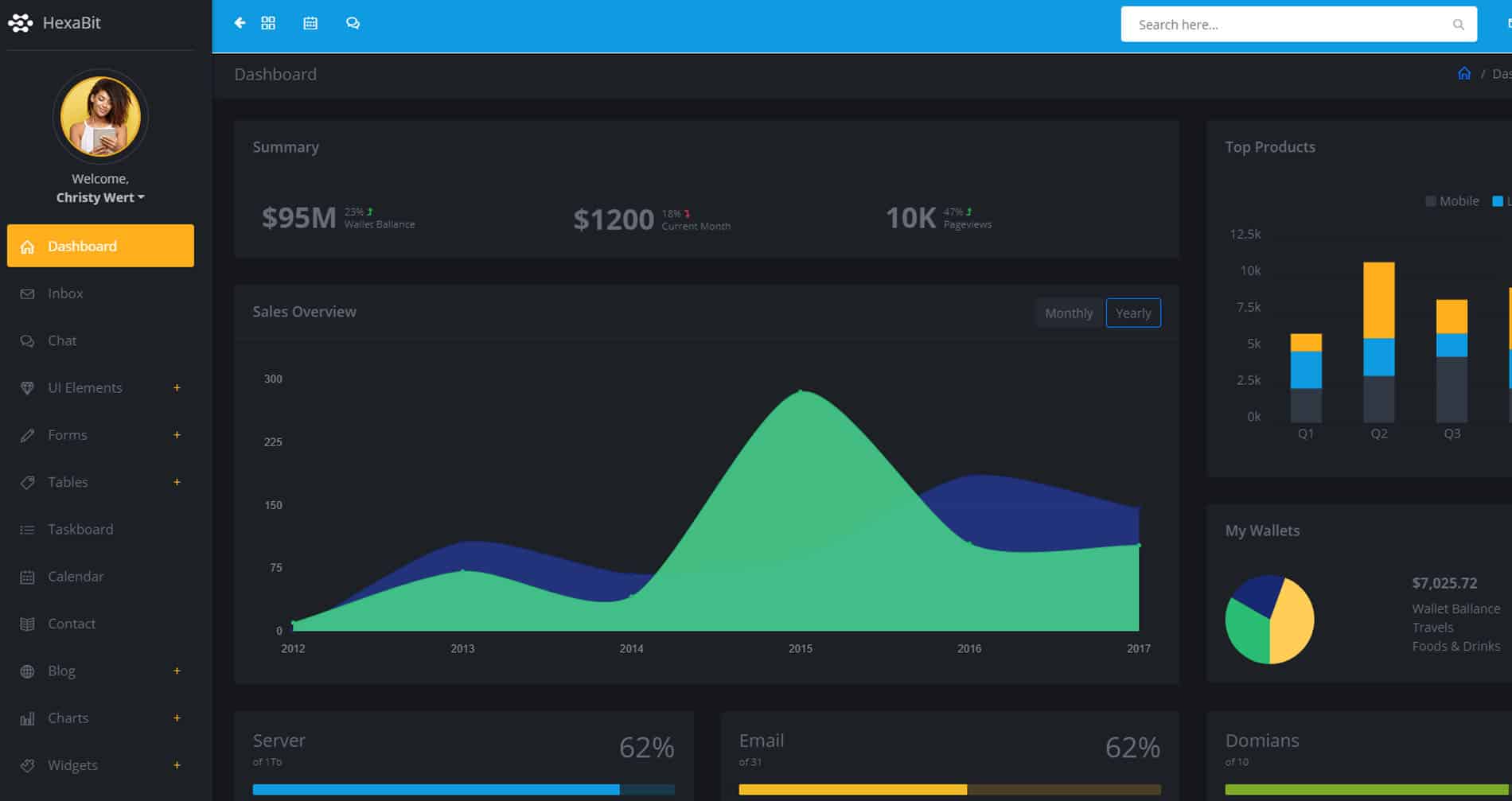Image resolution: width=1512 pixels, height=801 pixels.
Task: Expand the UI Elements plus sign
Action: 177,387
